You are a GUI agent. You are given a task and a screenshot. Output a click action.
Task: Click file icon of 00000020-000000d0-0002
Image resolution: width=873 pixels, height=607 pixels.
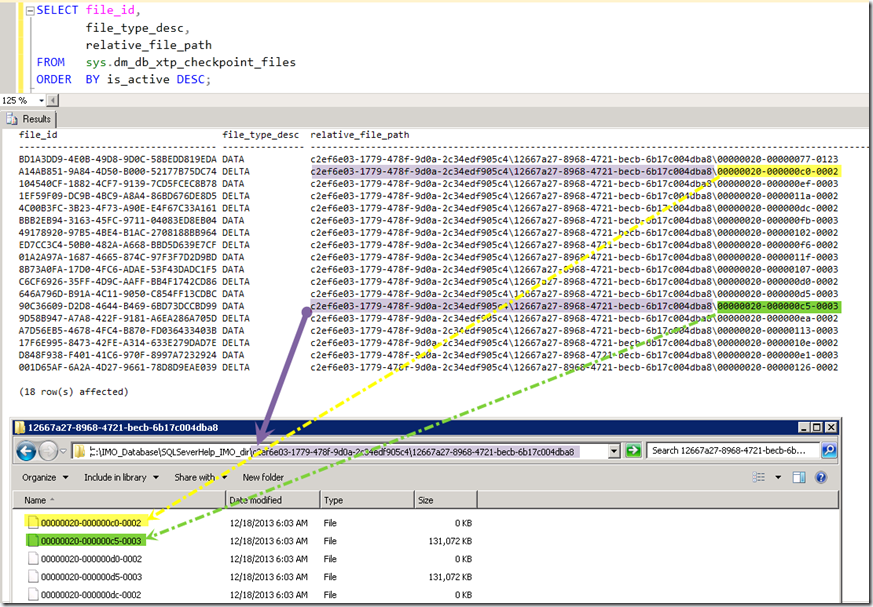point(32,559)
